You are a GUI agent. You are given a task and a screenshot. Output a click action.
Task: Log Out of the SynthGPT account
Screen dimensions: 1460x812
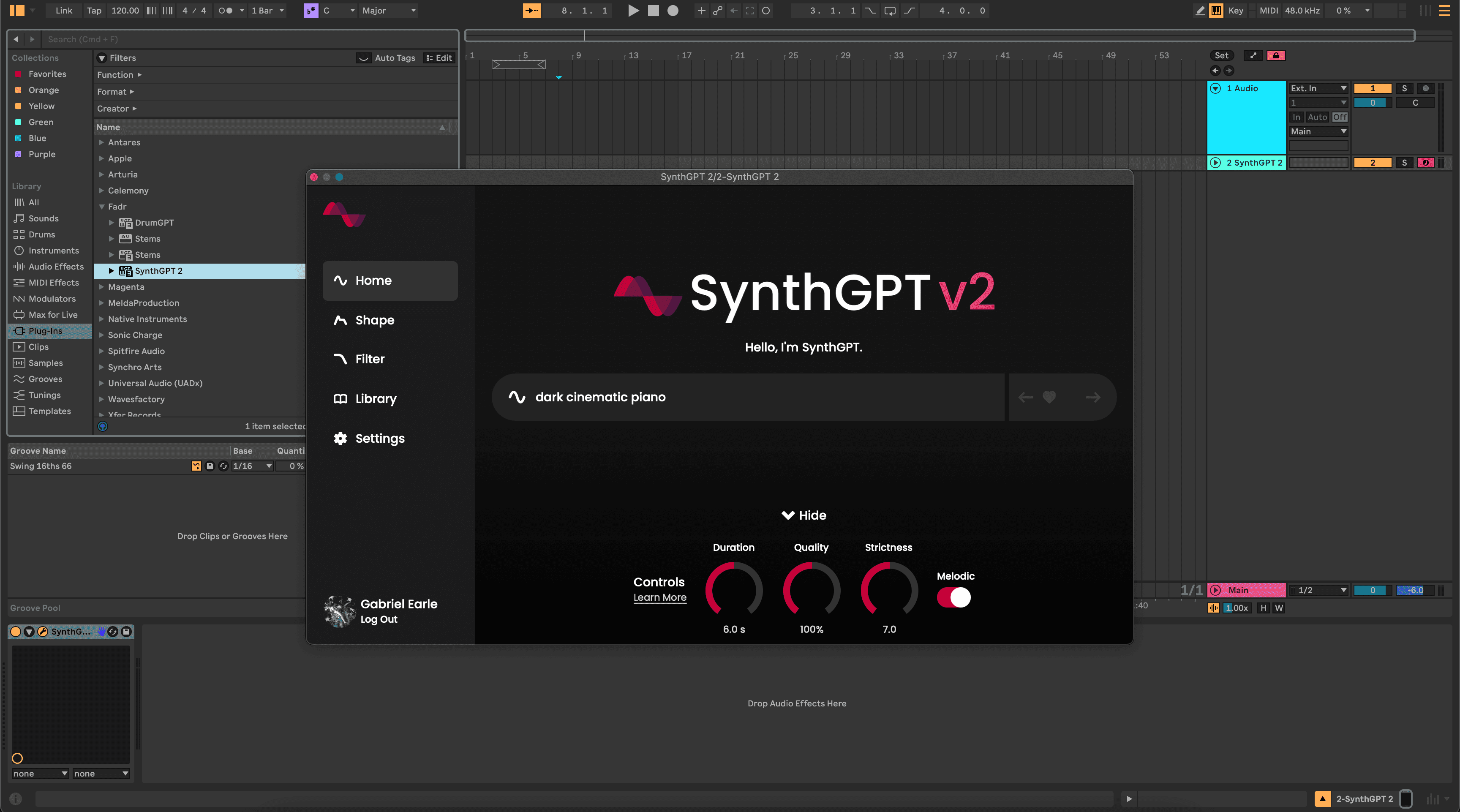(x=379, y=619)
